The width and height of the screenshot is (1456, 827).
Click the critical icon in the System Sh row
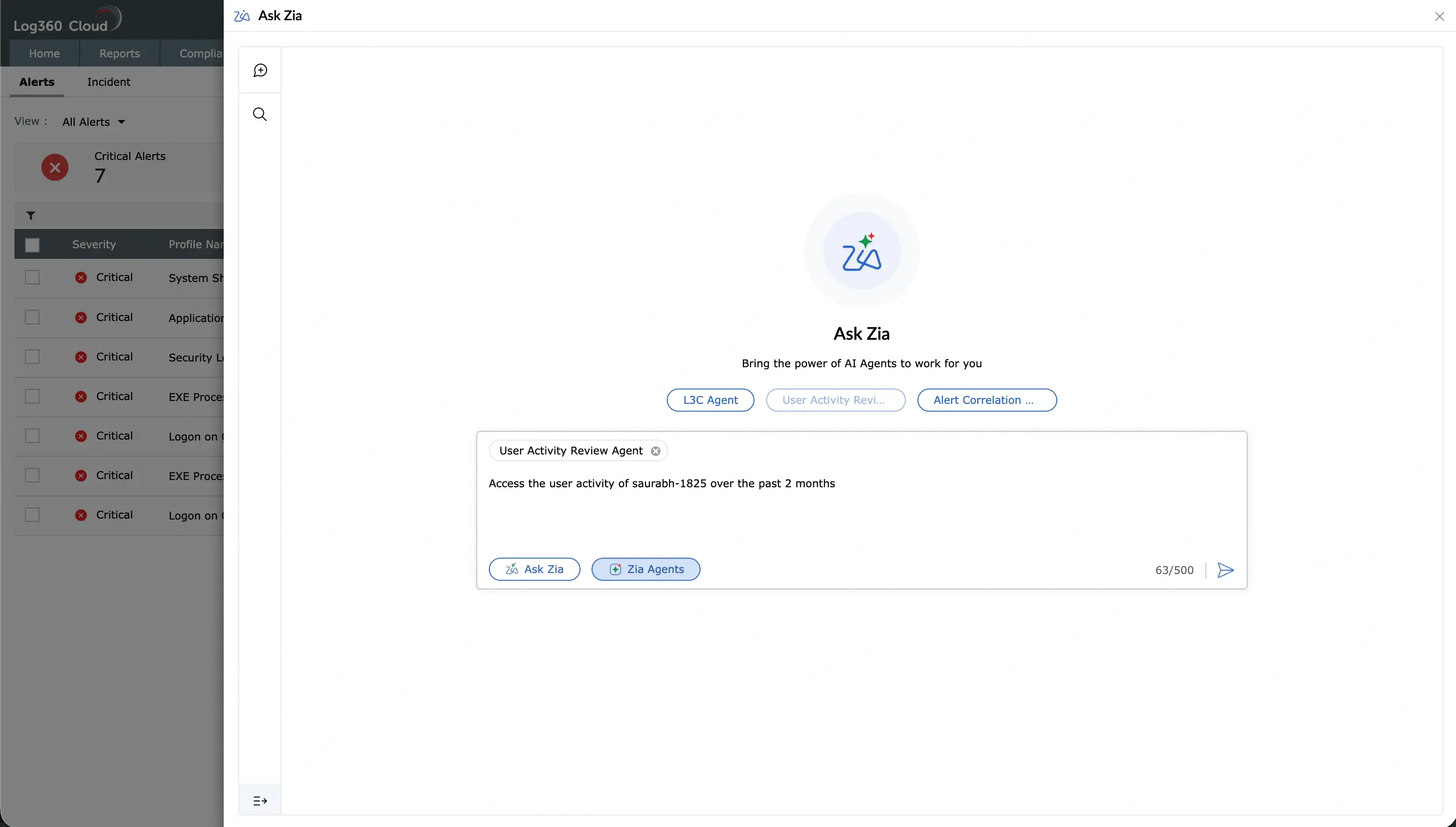coord(81,278)
